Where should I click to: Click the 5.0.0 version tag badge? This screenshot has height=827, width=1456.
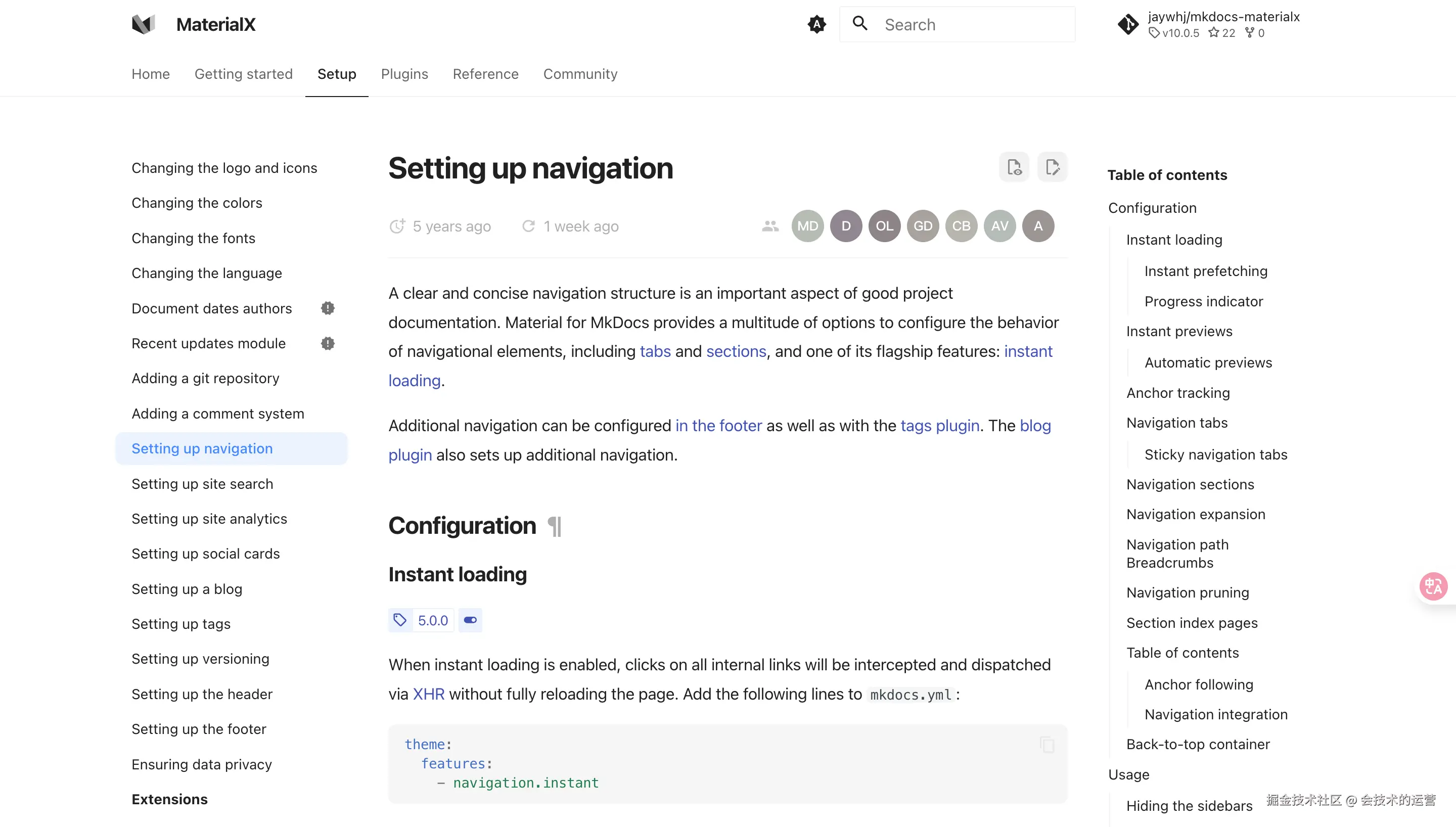pyautogui.click(x=433, y=621)
